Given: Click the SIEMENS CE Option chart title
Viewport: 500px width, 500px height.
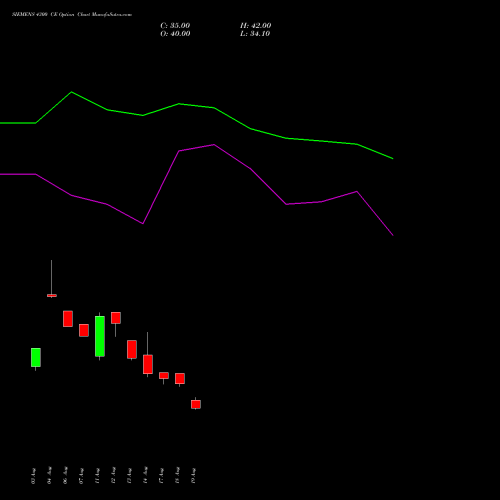Looking at the screenshot, I should (x=72, y=15).
